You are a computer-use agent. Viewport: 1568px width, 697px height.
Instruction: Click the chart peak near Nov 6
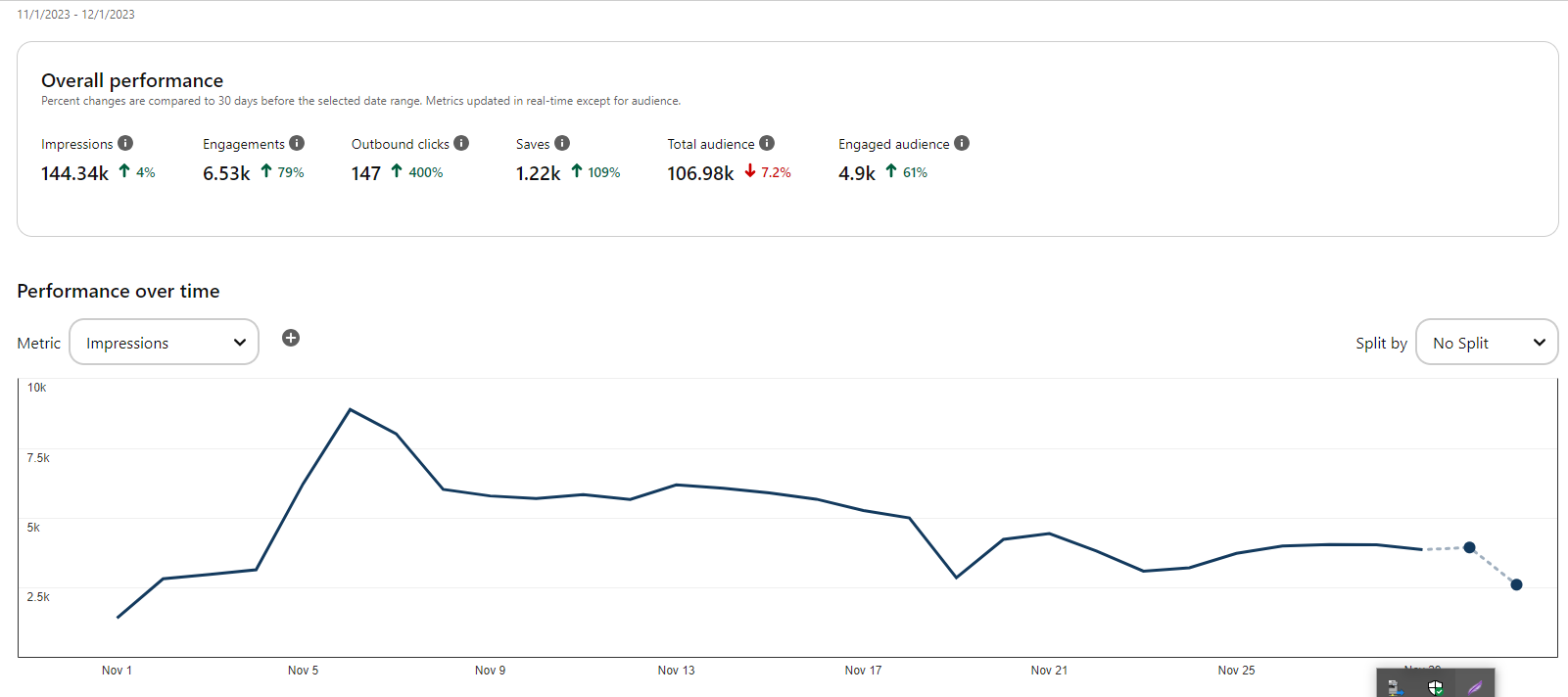coord(350,409)
